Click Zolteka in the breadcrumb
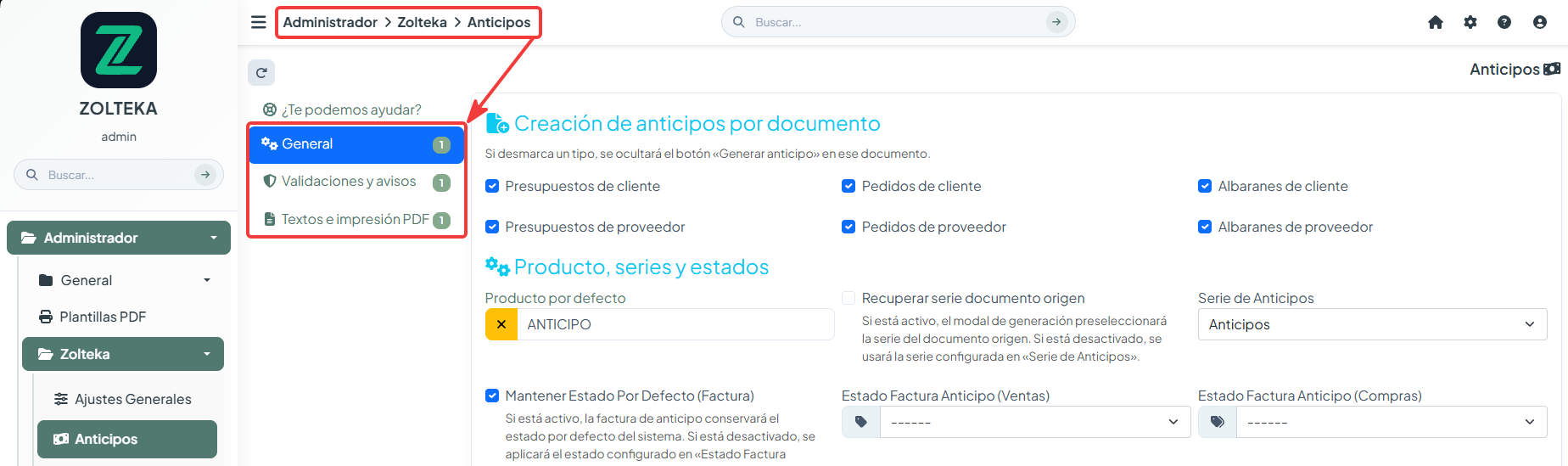Image resolution: width=1568 pixels, height=466 pixels. [422, 22]
